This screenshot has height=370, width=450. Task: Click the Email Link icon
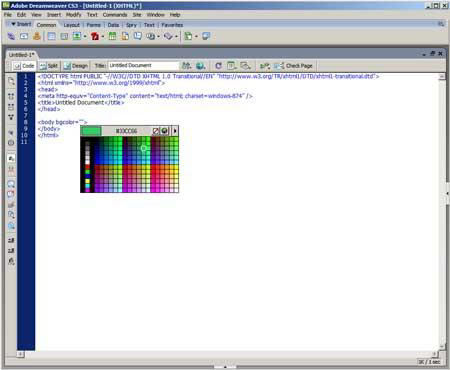[24, 36]
